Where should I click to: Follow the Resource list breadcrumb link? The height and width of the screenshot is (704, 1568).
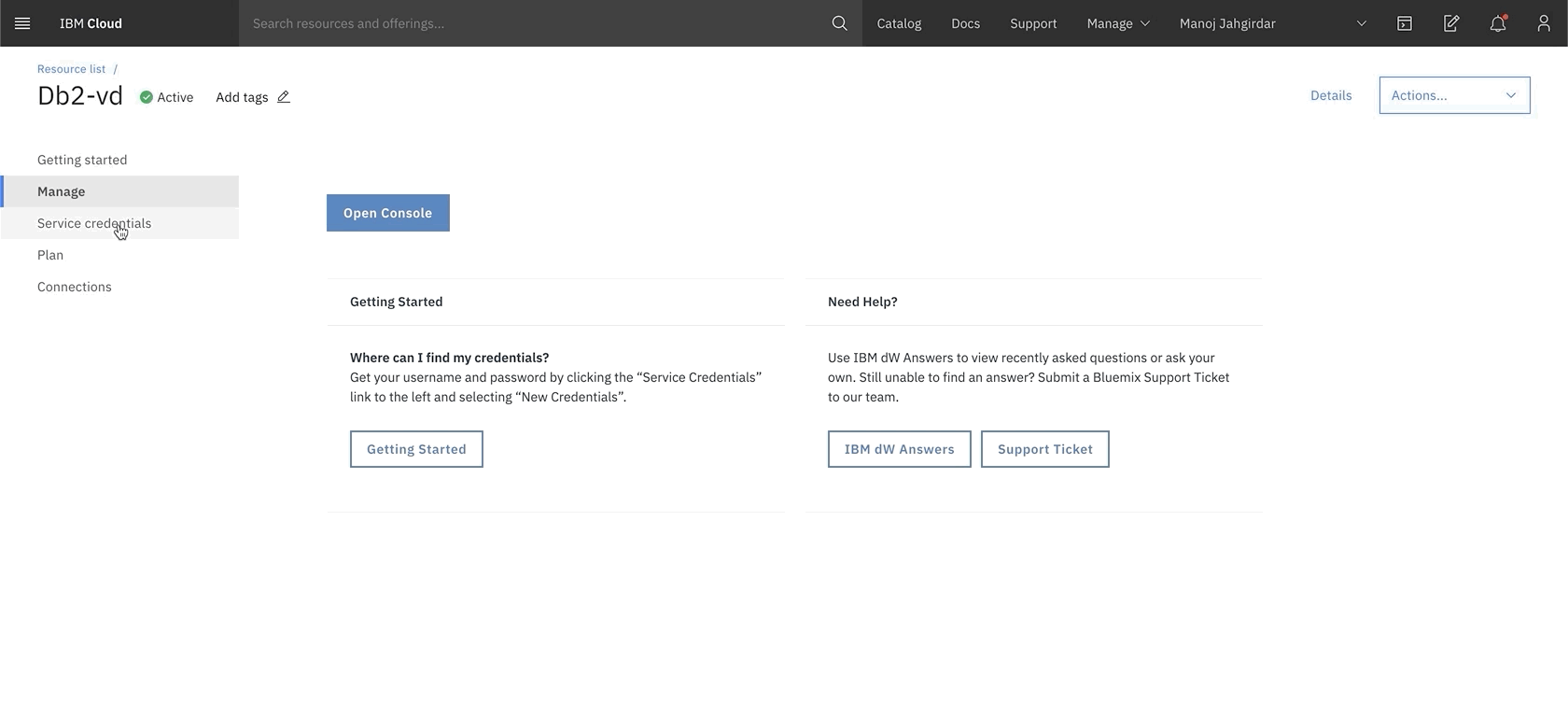pyautogui.click(x=71, y=69)
